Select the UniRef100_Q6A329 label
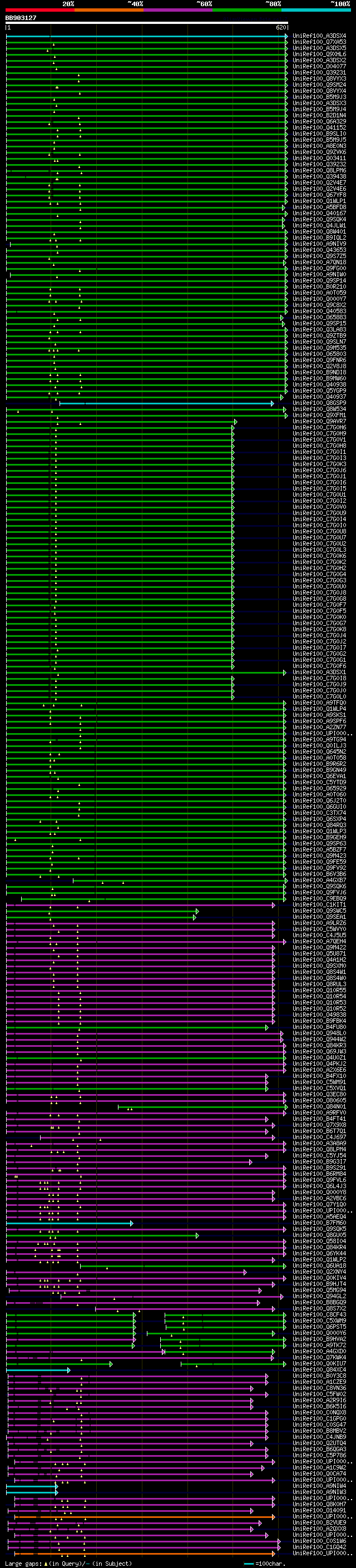356x1568 pixels. 319,121
